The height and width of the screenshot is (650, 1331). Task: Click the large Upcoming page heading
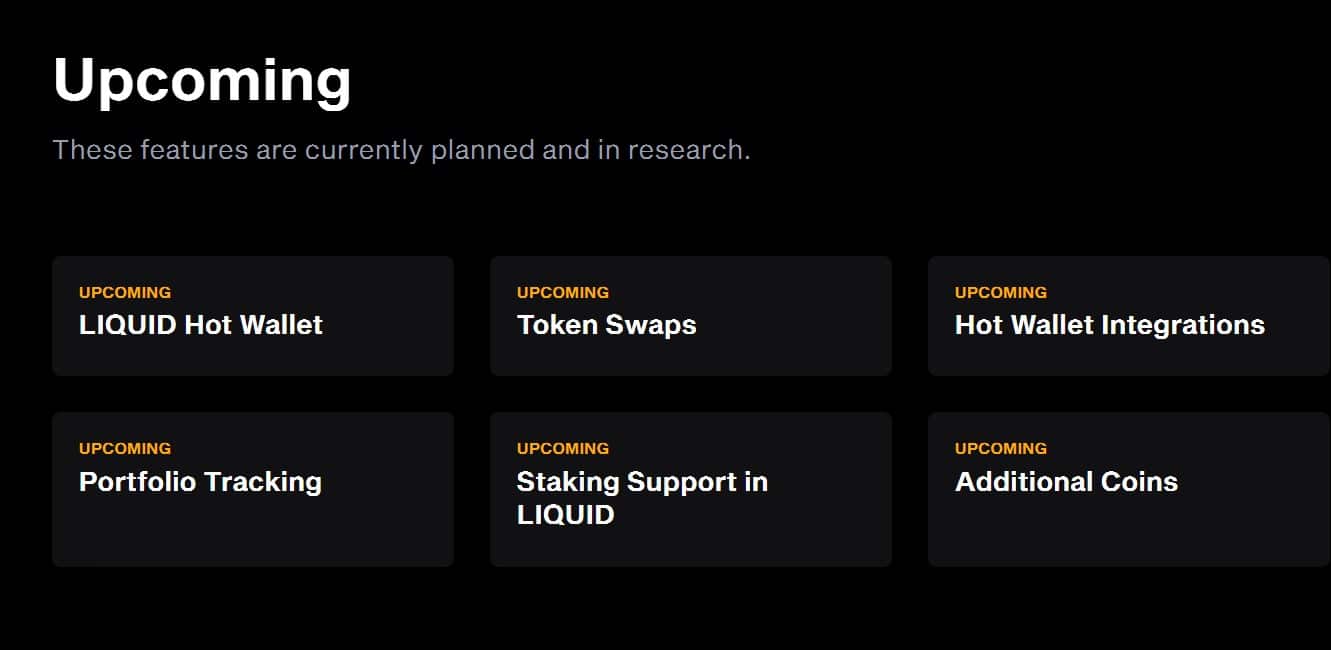202,80
